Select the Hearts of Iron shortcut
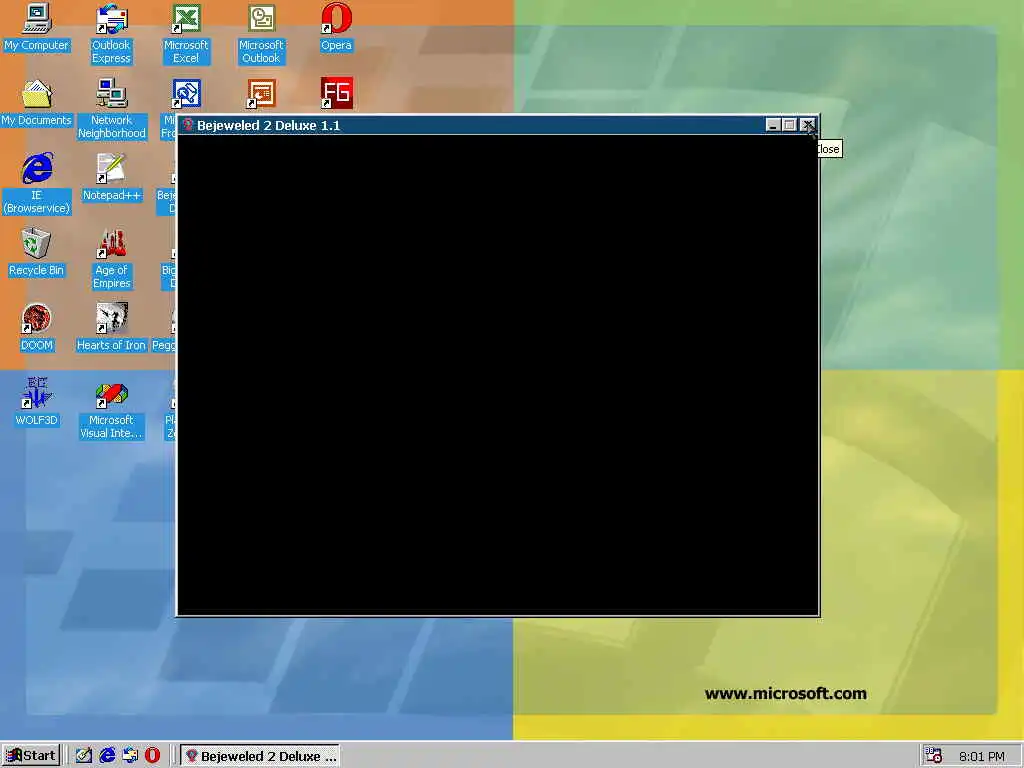The image size is (1024, 768). tap(112, 328)
